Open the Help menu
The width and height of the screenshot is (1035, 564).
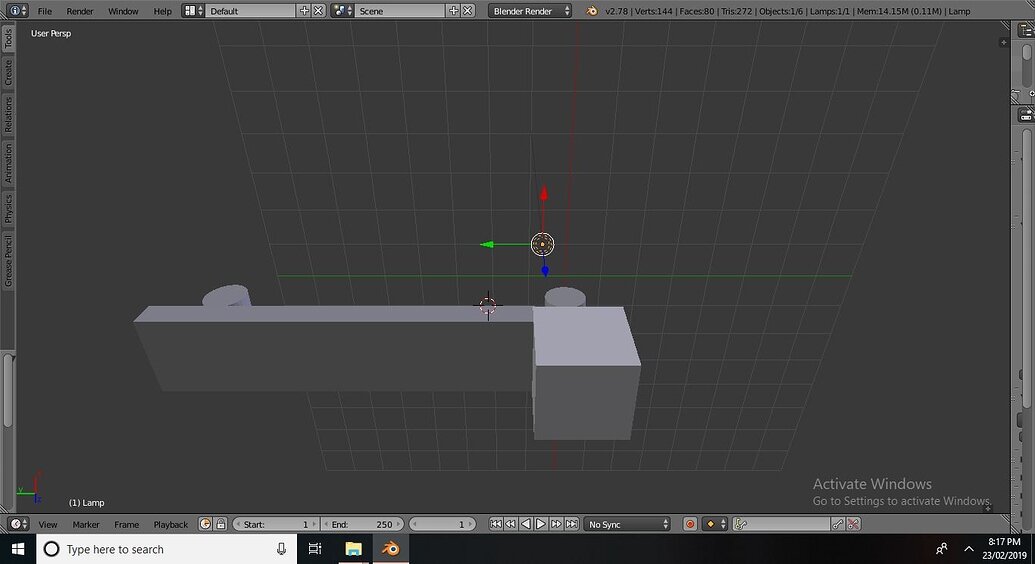point(162,11)
